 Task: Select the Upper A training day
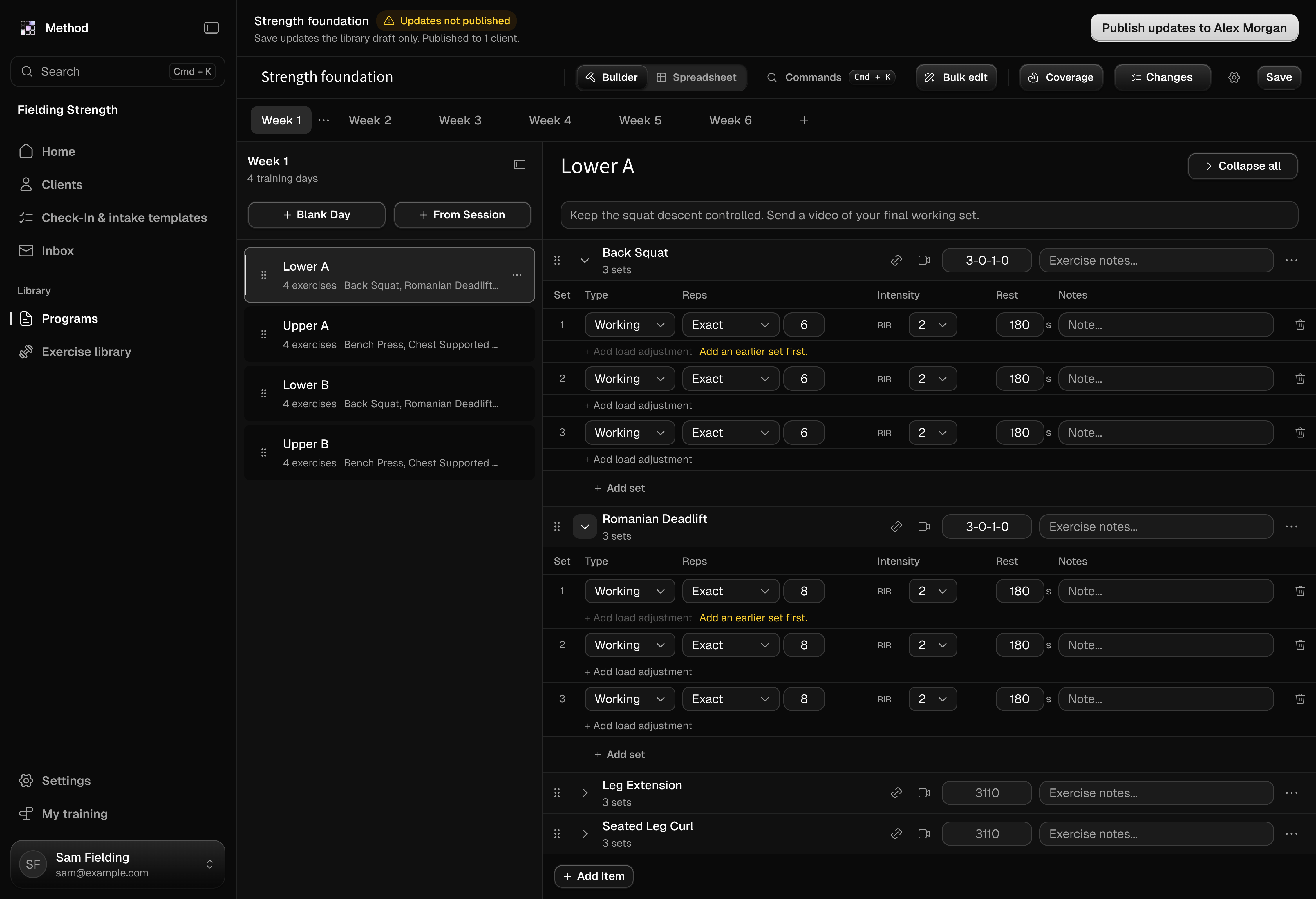390,334
